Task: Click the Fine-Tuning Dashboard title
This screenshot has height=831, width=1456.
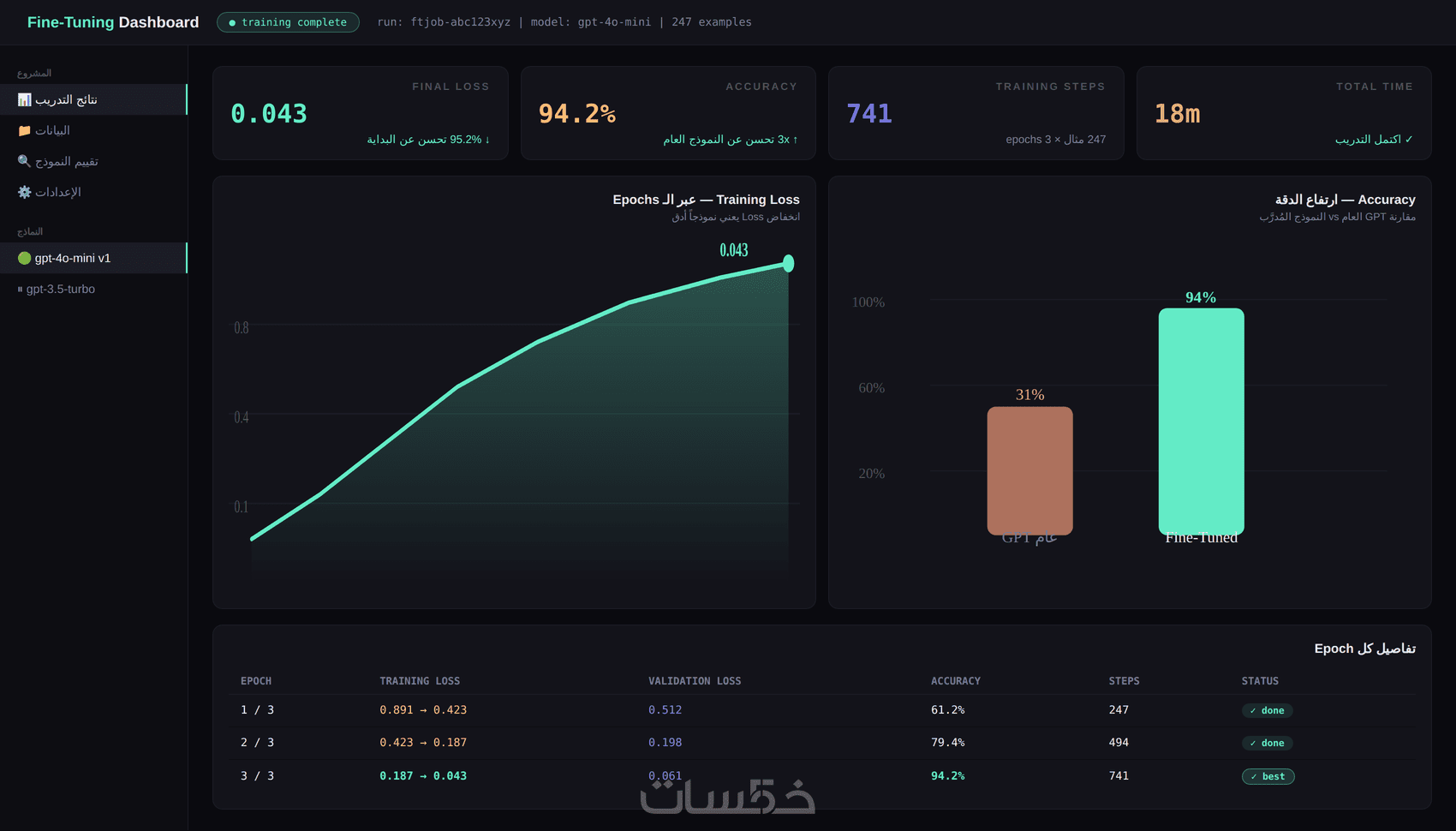Action: point(113,22)
